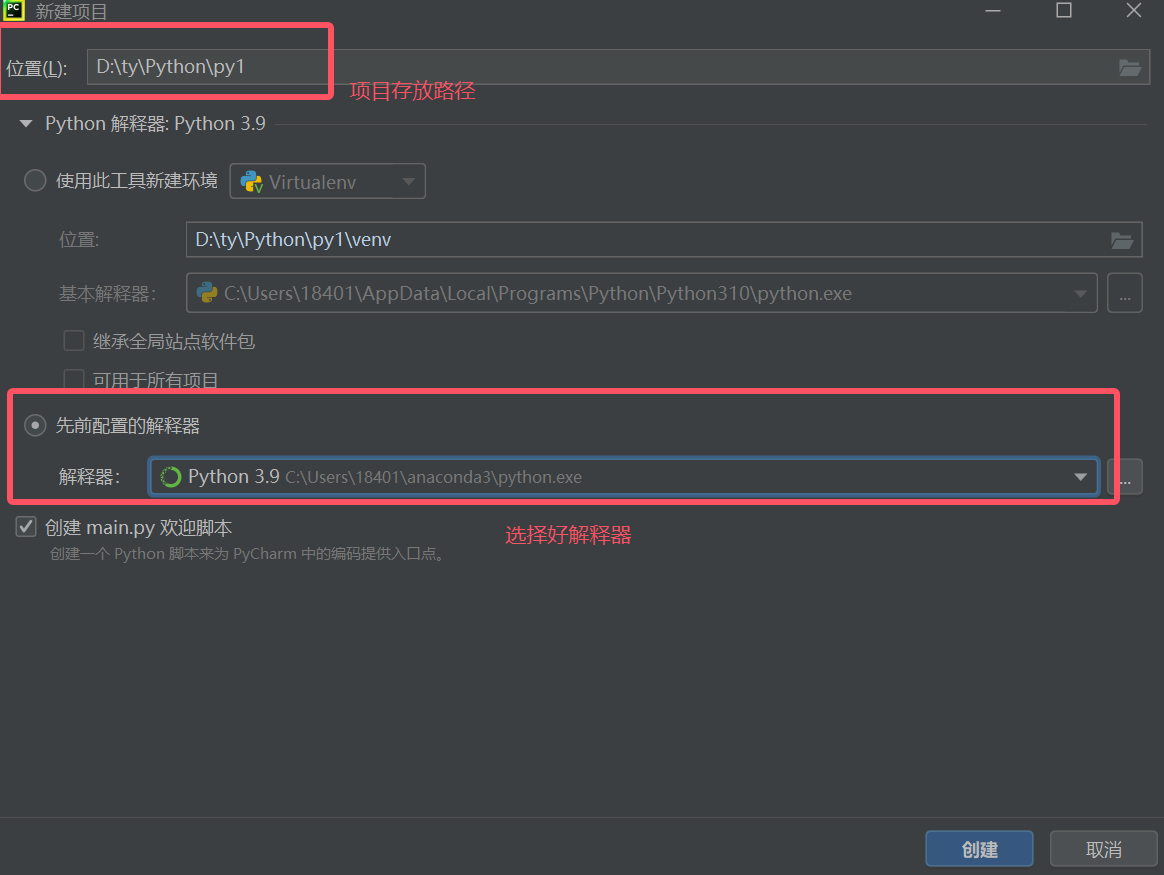Open the Python 3.9 interpreter dropdown
Viewport: 1164px width, 875px height.
coord(1080,476)
